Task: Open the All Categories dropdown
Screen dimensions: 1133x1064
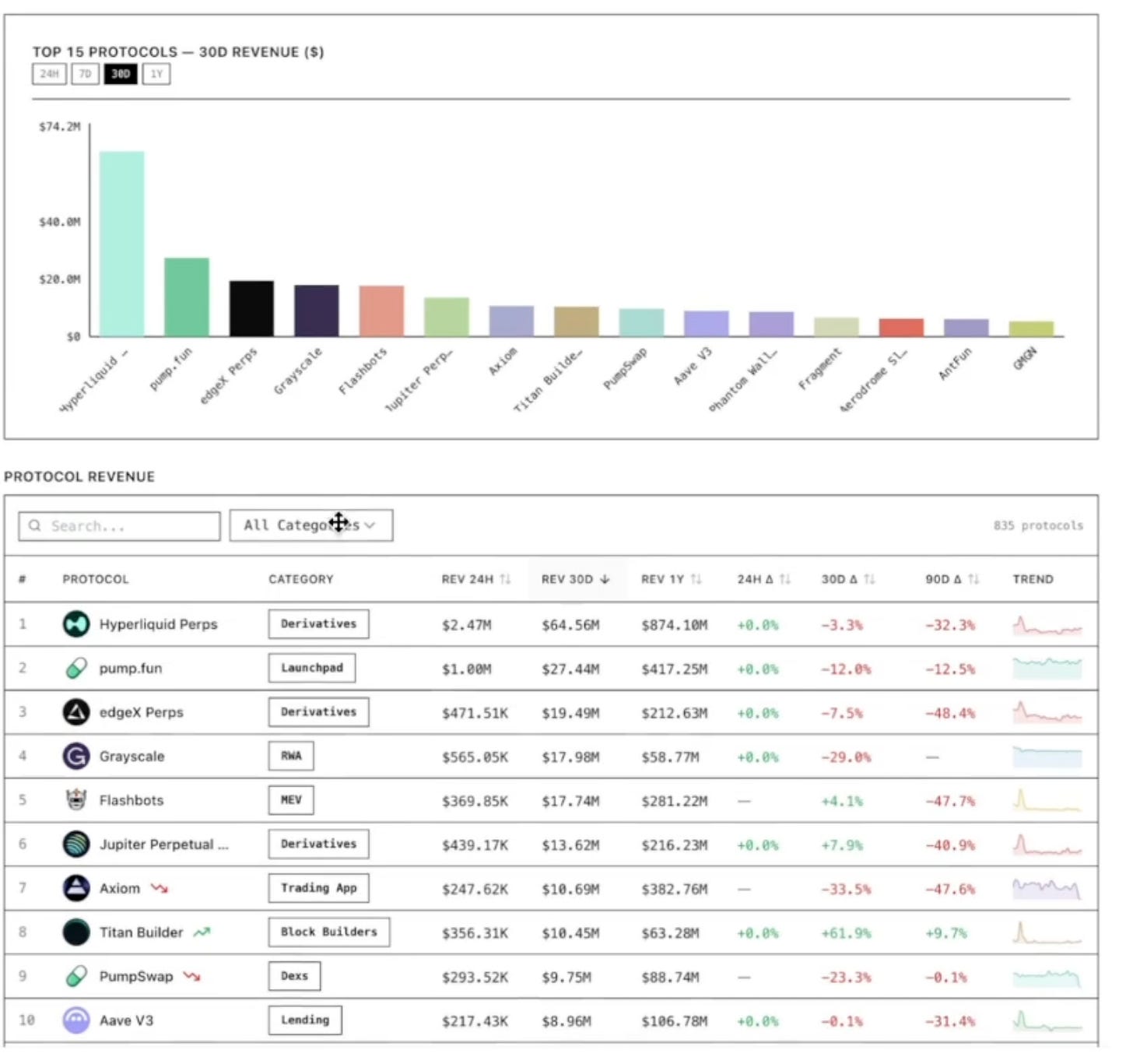Action: [x=311, y=525]
